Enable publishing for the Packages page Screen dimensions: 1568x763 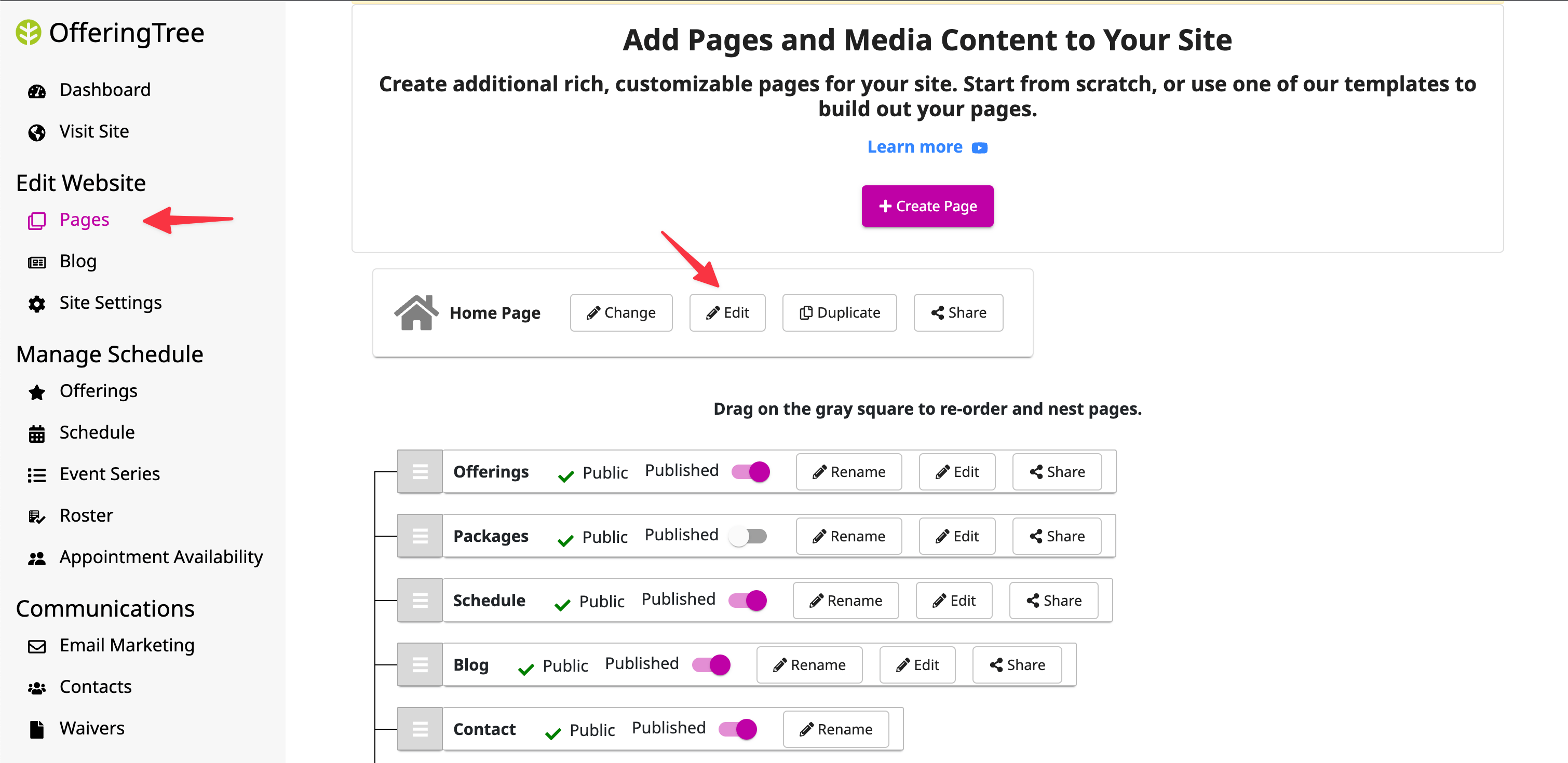pos(748,536)
